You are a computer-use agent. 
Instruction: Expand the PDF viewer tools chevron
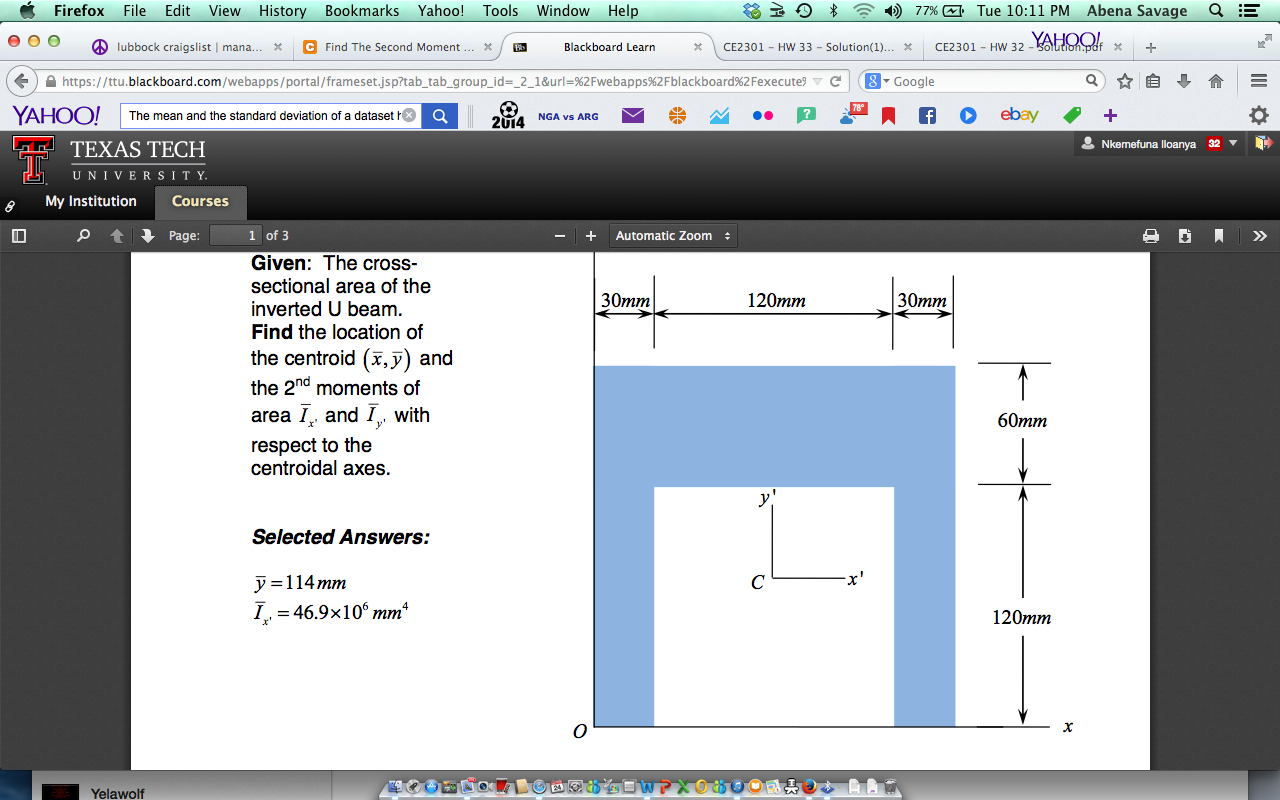[x=1259, y=236]
